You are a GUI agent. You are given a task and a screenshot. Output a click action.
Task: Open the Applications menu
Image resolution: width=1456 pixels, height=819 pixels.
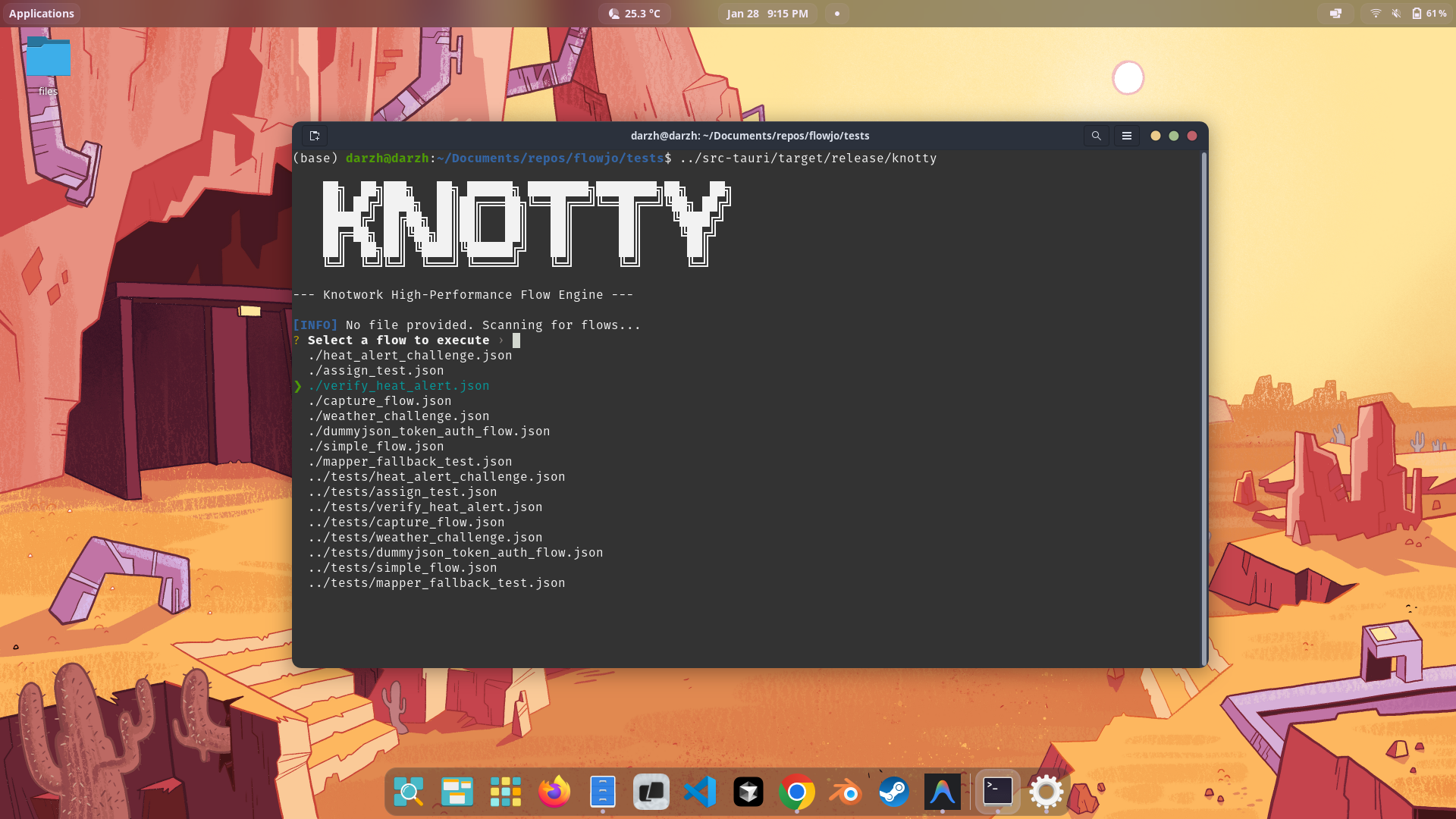click(x=42, y=13)
